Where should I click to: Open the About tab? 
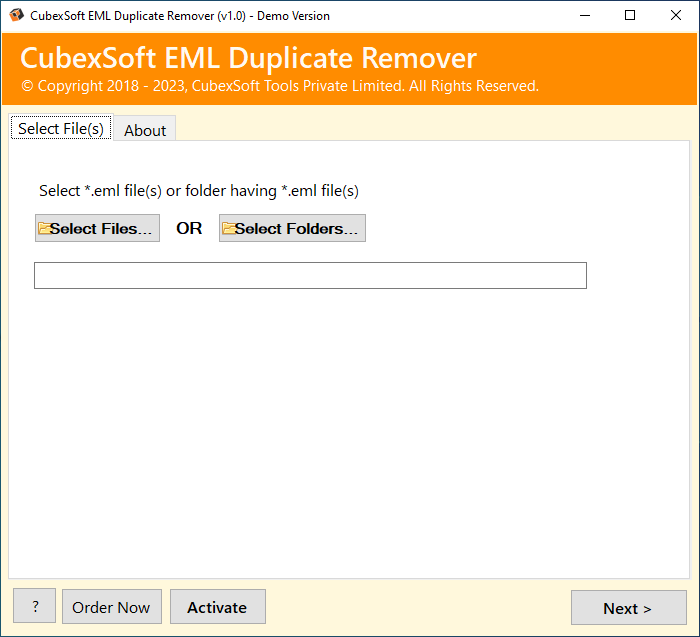(145, 130)
